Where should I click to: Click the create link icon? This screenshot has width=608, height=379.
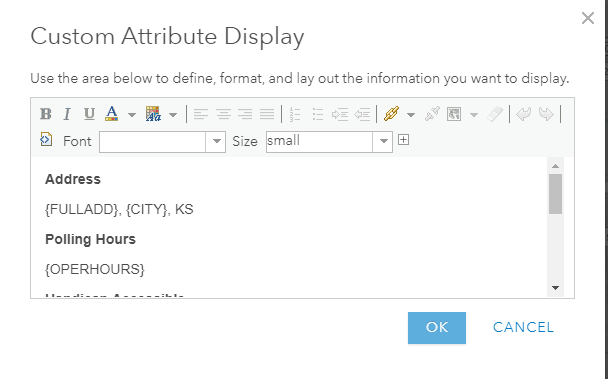pyautogui.click(x=392, y=114)
